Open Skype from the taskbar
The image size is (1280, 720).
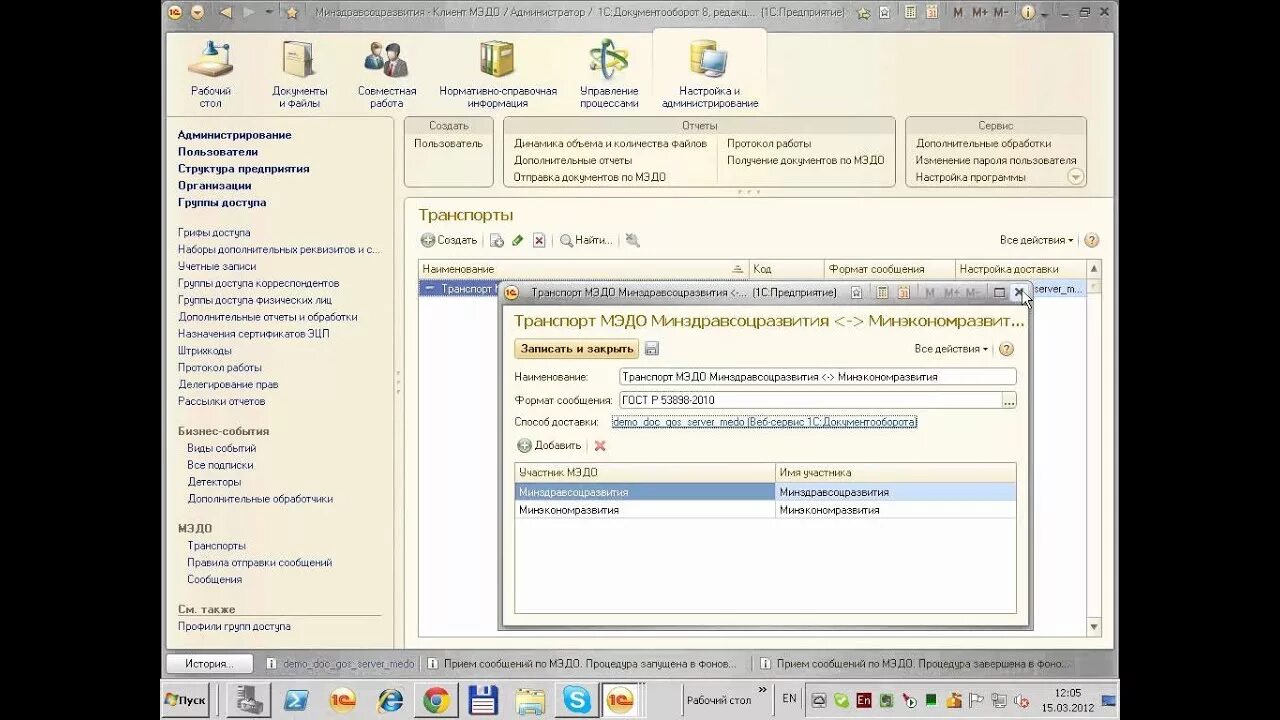coord(577,700)
